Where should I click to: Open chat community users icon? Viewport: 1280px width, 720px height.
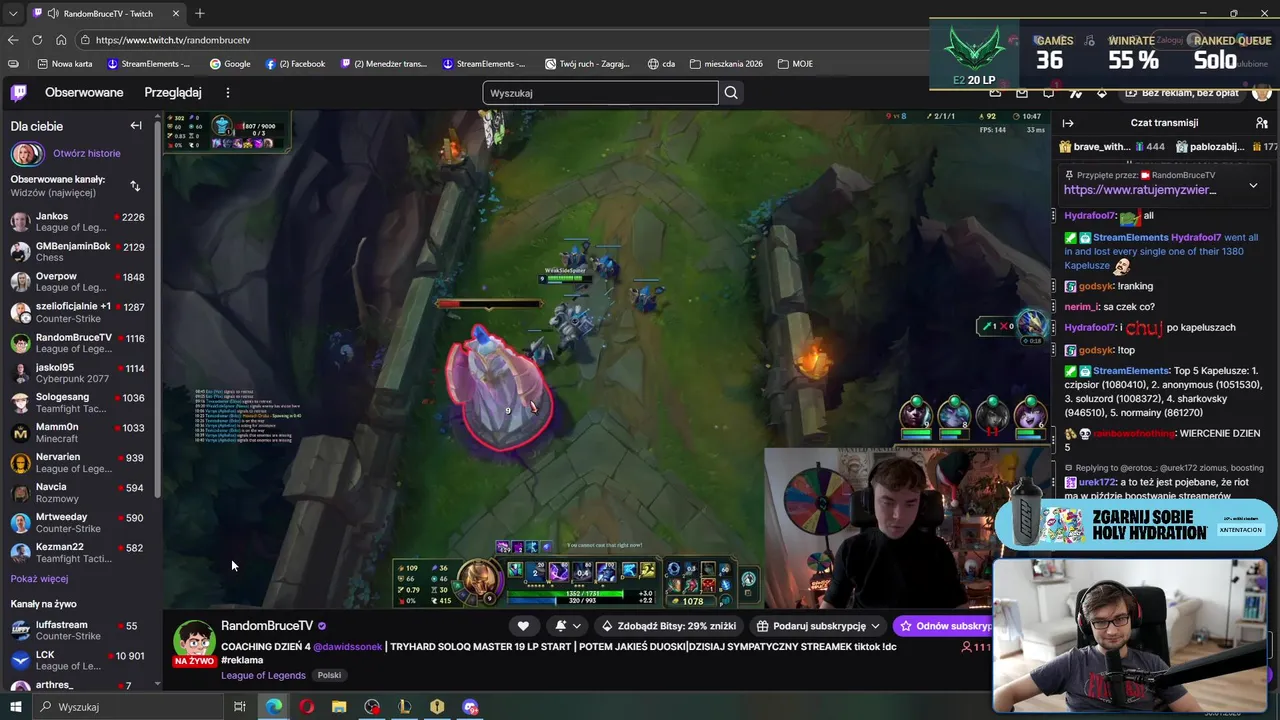[x=1262, y=123]
